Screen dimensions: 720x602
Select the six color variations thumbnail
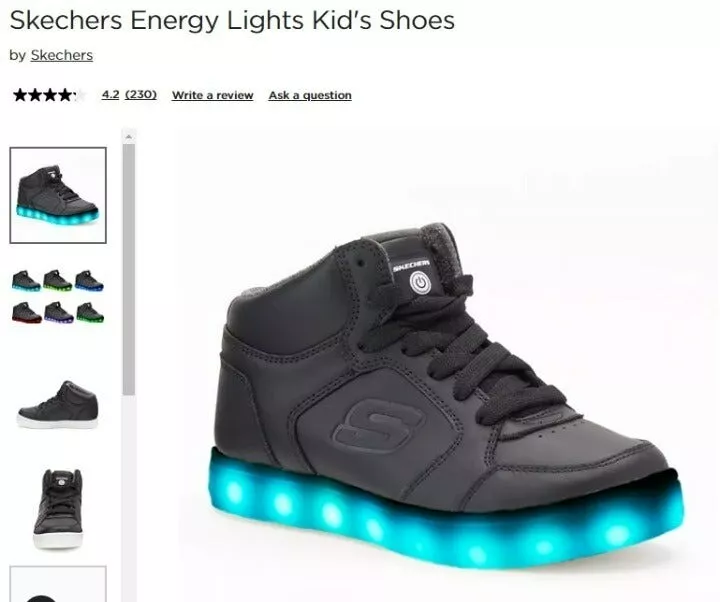[x=58, y=296]
